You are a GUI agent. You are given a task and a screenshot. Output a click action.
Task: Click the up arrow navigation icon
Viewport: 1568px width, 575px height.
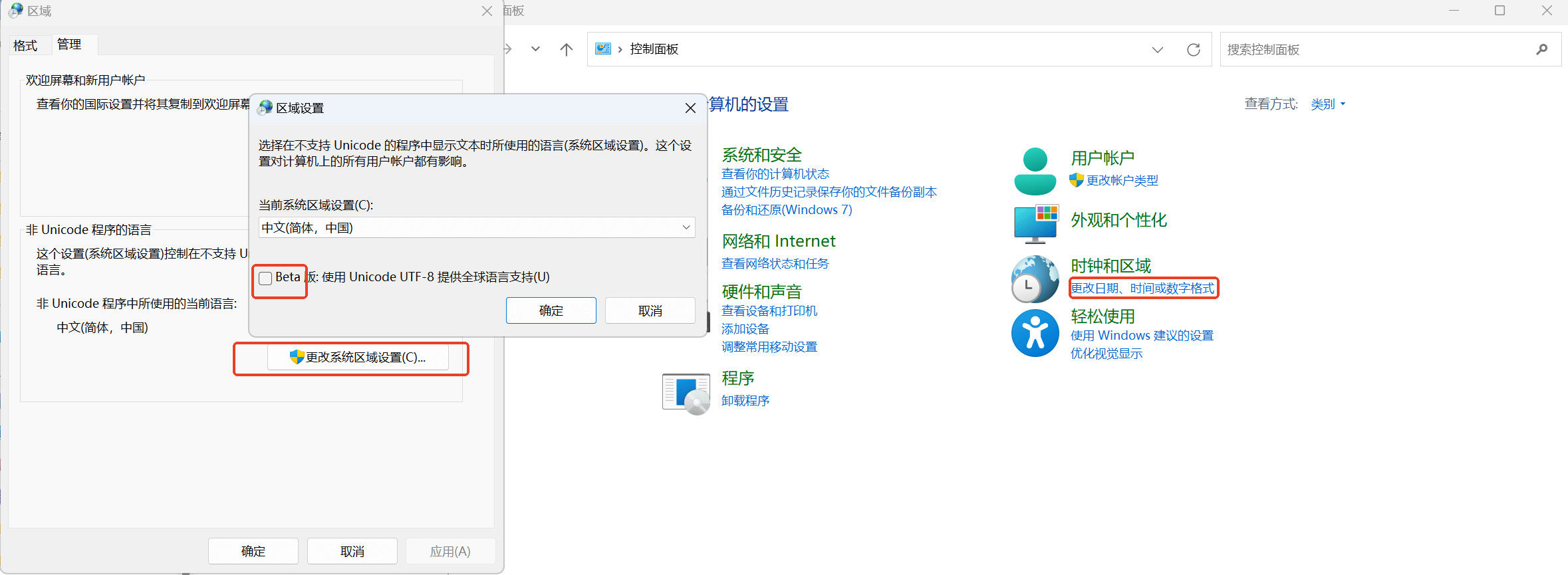[x=566, y=50]
